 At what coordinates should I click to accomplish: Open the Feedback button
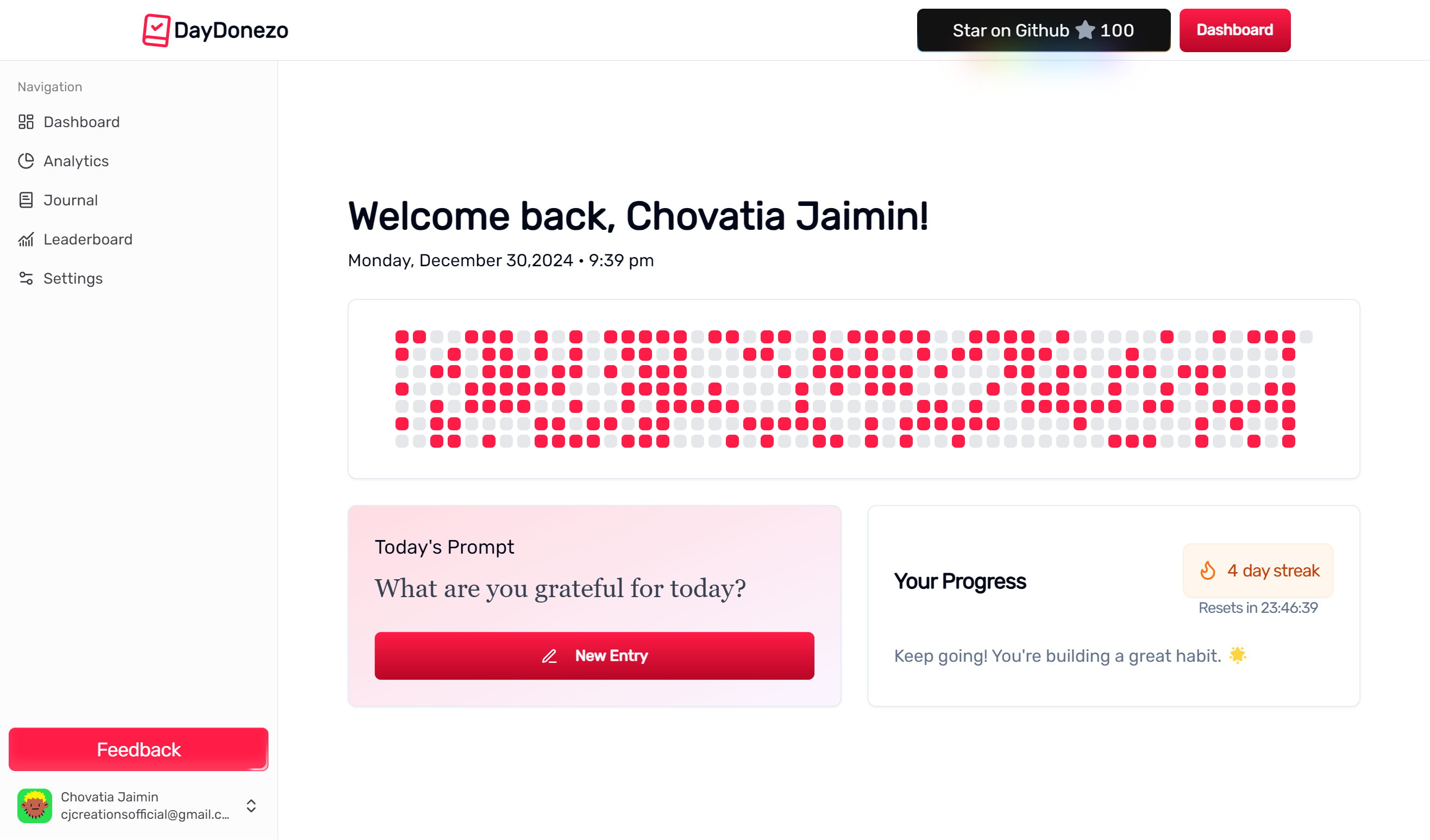click(139, 749)
